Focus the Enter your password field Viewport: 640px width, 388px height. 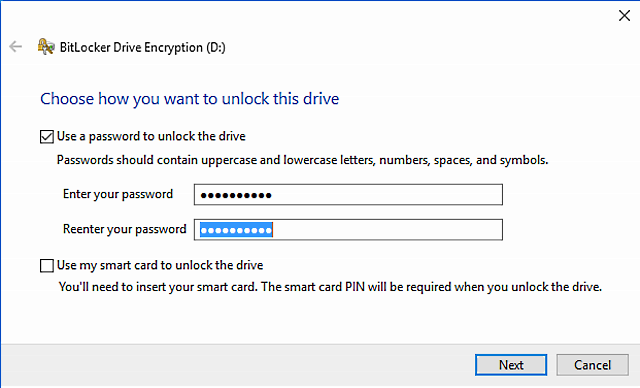click(348, 195)
